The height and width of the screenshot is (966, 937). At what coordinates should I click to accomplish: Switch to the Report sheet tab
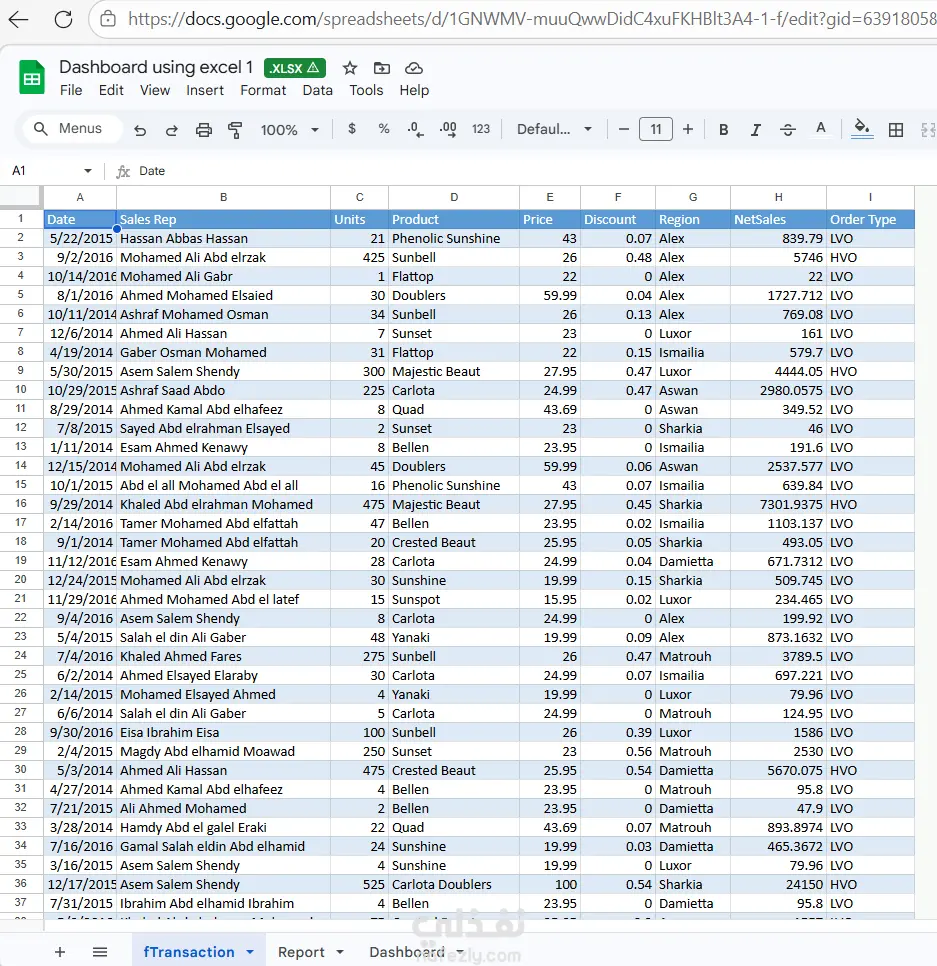(301, 952)
